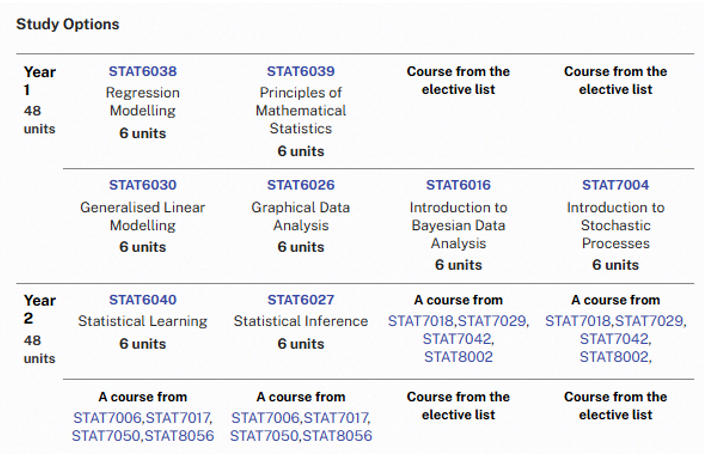Click STAT7018 in the fourth Year 2 column
704x454 pixels.
(x=578, y=321)
